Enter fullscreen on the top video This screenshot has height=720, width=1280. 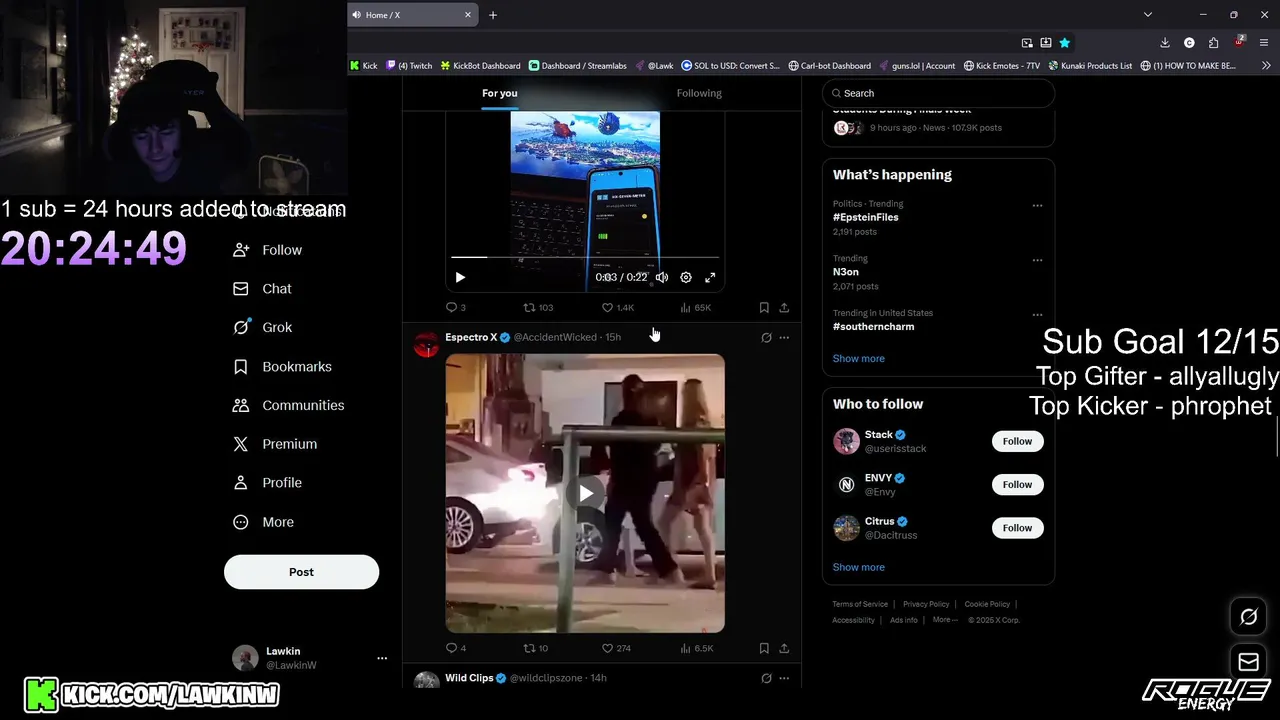[x=710, y=277]
